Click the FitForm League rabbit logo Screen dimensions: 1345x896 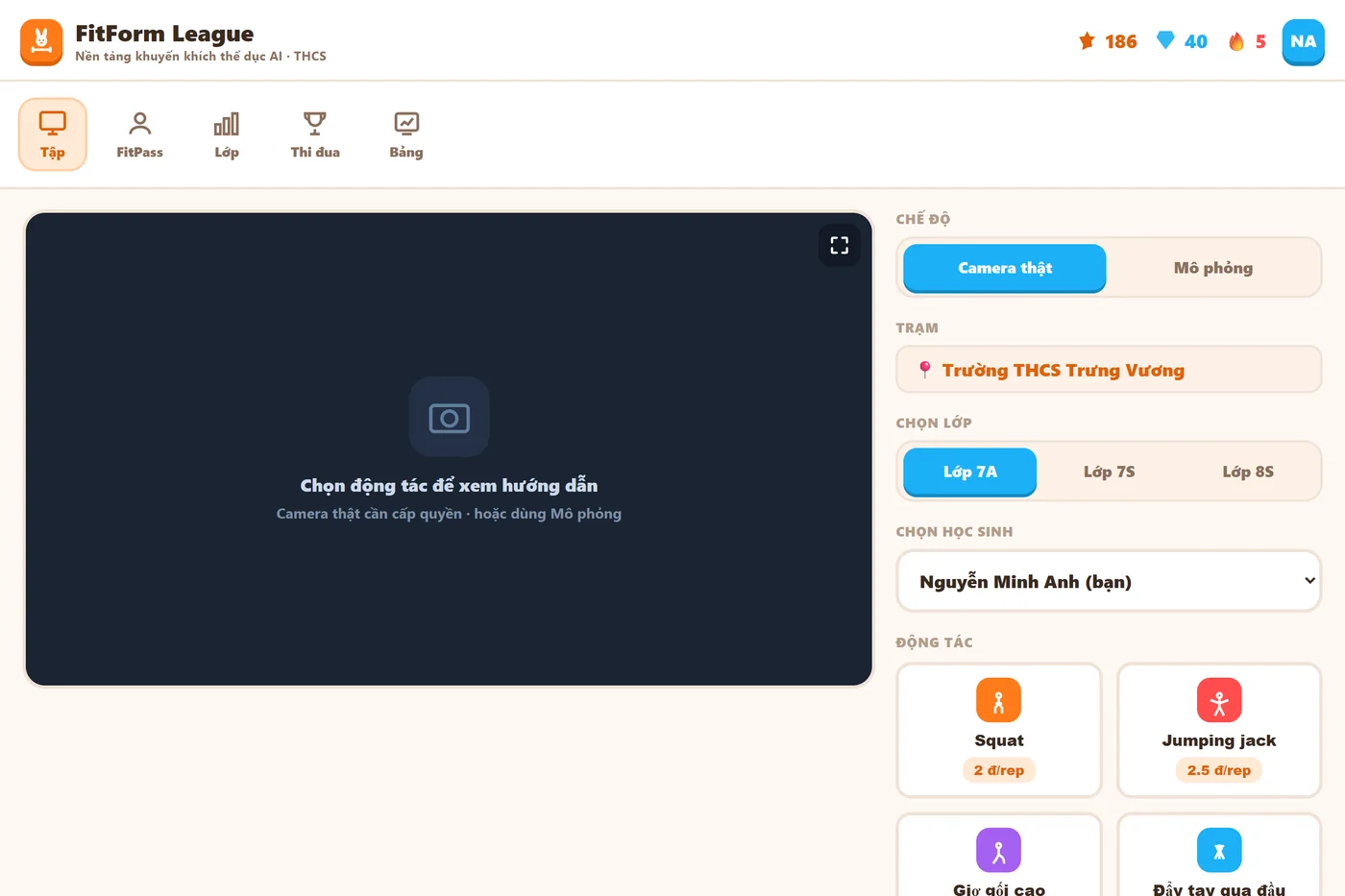[x=41, y=41]
